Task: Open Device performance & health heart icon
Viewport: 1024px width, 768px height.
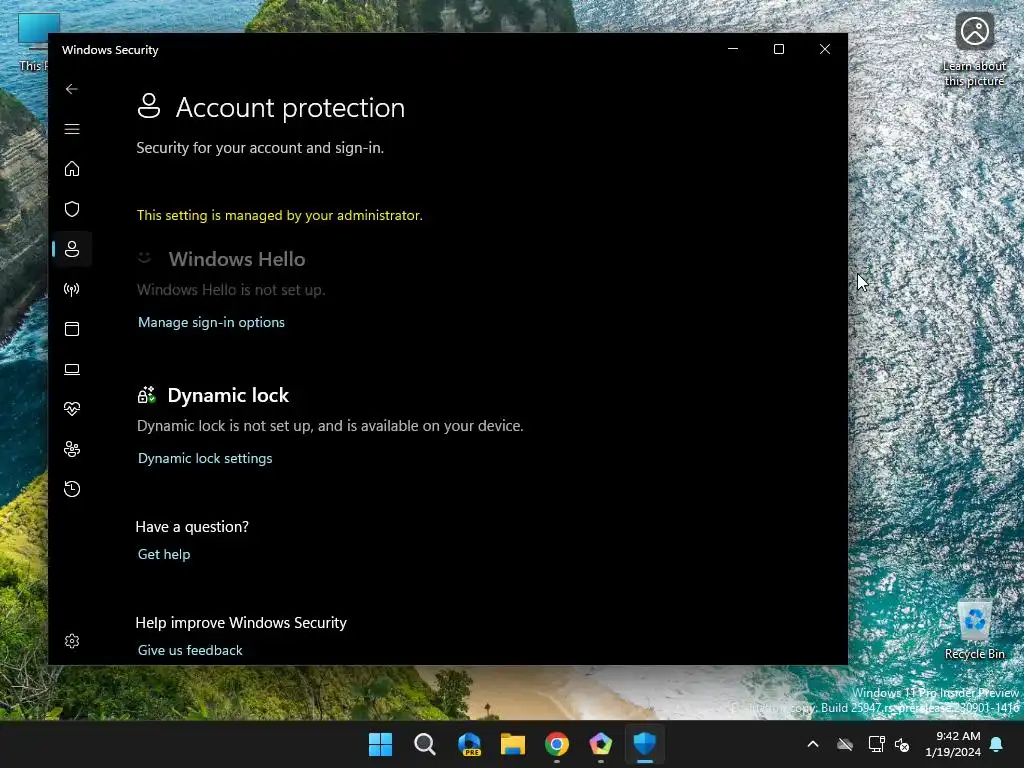Action: (x=72, y=409)
